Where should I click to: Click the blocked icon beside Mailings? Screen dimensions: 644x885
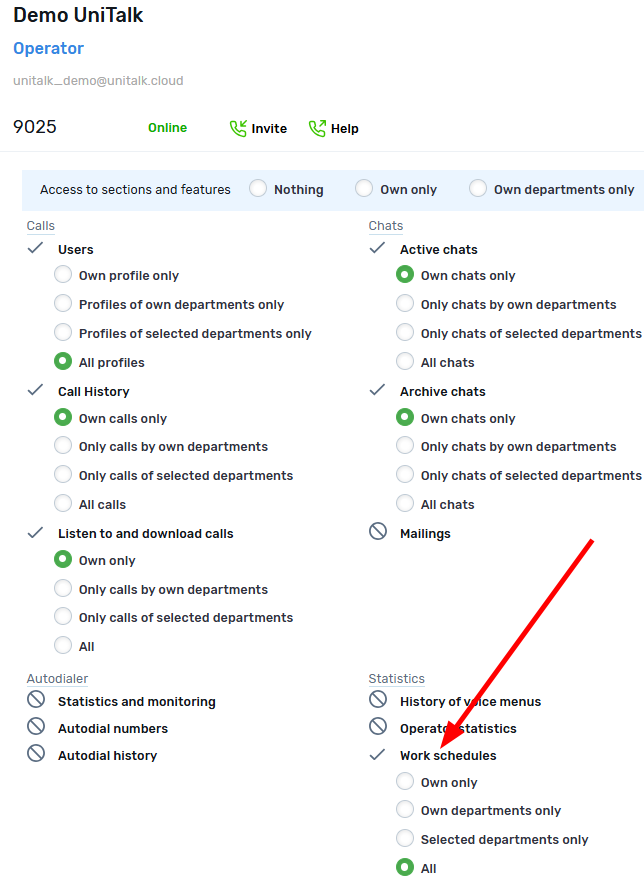378,533
